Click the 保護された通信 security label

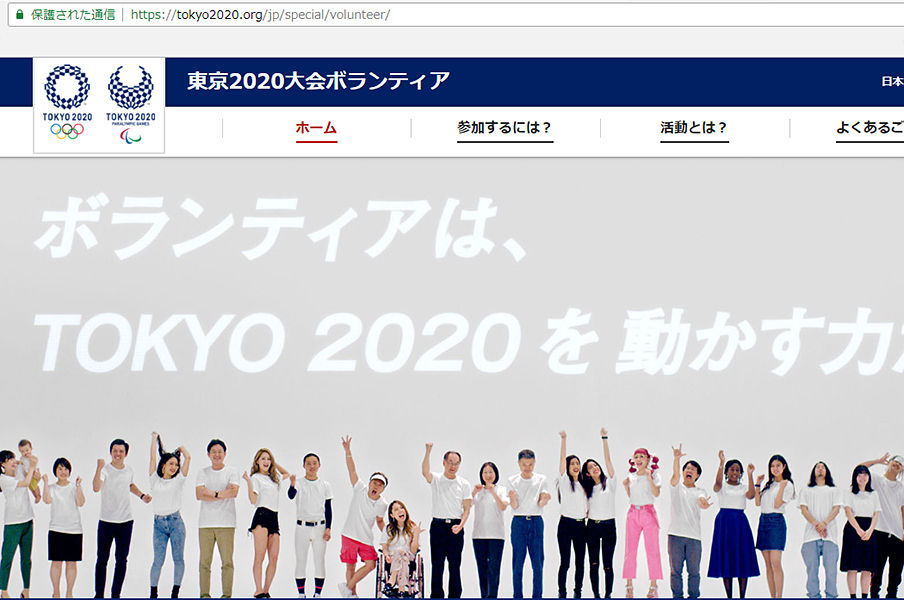[x=73, y=14]
